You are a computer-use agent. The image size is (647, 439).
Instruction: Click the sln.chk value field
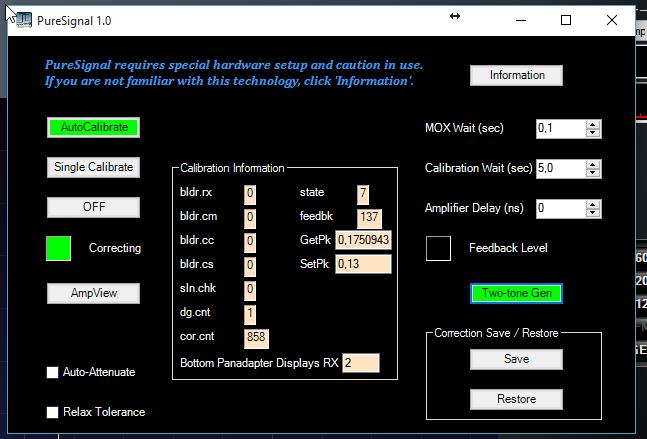(250, 289)
